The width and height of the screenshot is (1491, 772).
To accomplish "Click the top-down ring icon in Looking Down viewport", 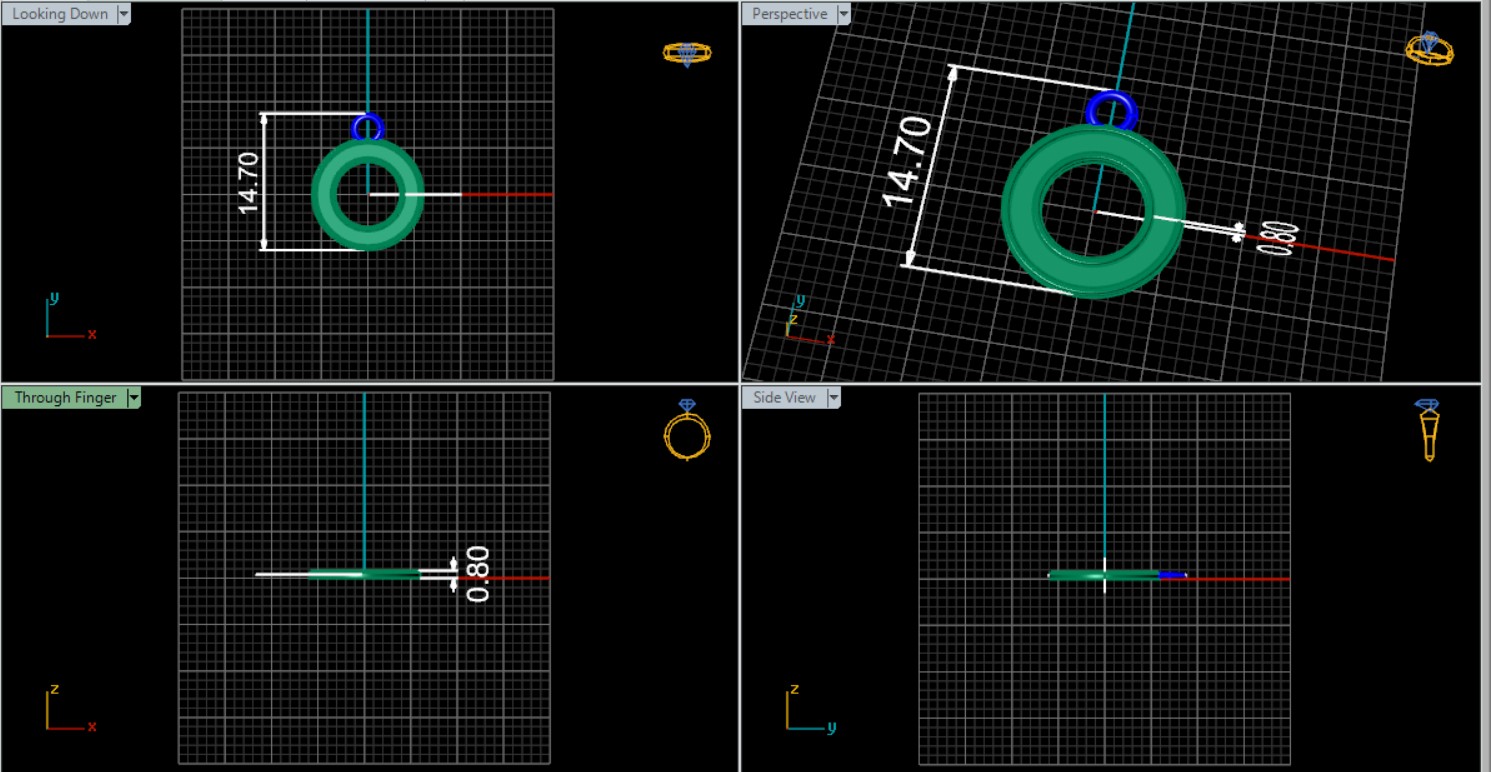I will pyautogui.click(x=687, y=53).
